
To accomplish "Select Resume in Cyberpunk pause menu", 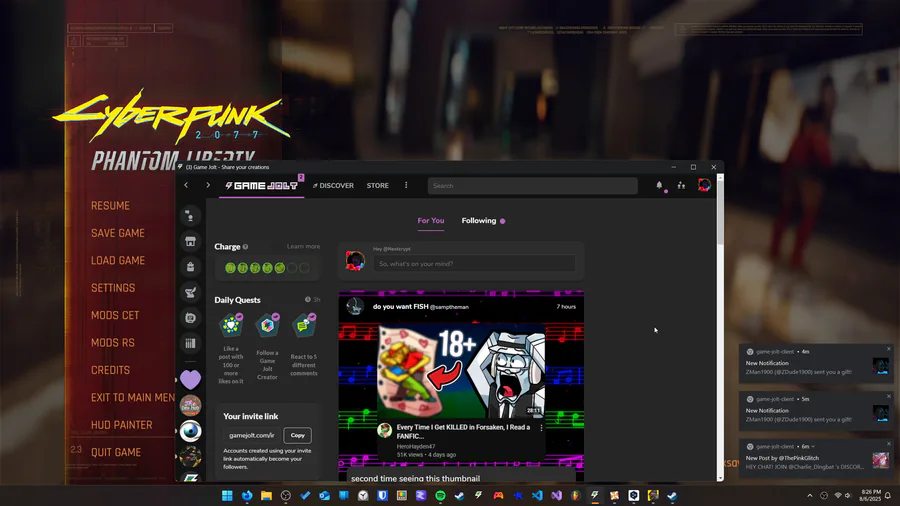I will [110, 205].
